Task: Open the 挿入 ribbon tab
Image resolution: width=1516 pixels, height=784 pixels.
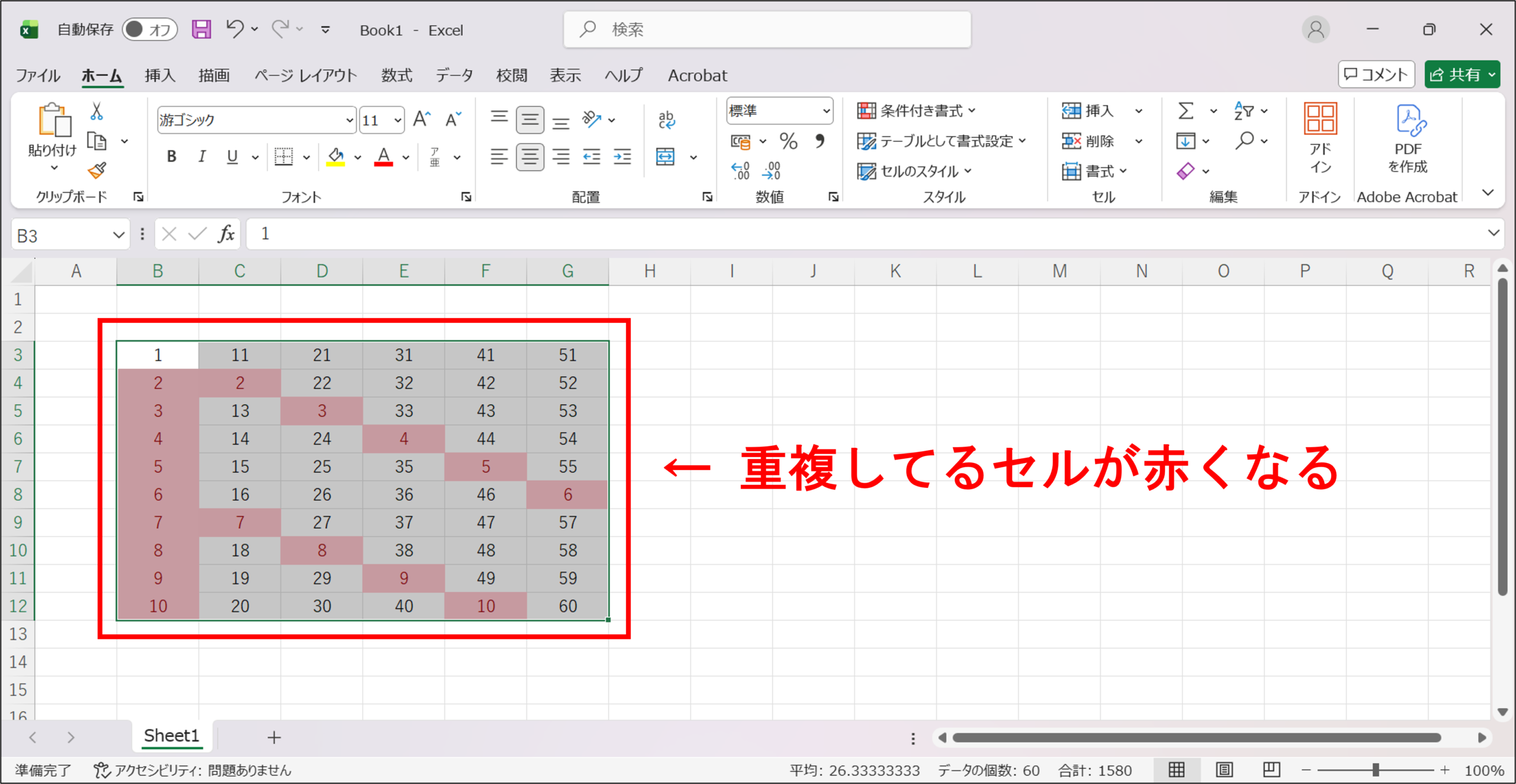Action: (x=160, y=75)
